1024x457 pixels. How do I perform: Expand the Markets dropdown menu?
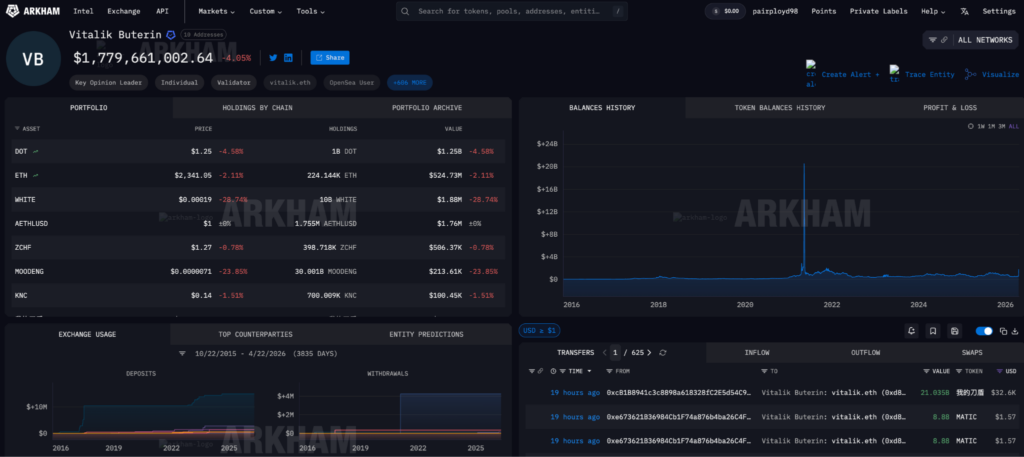[216, 11]
